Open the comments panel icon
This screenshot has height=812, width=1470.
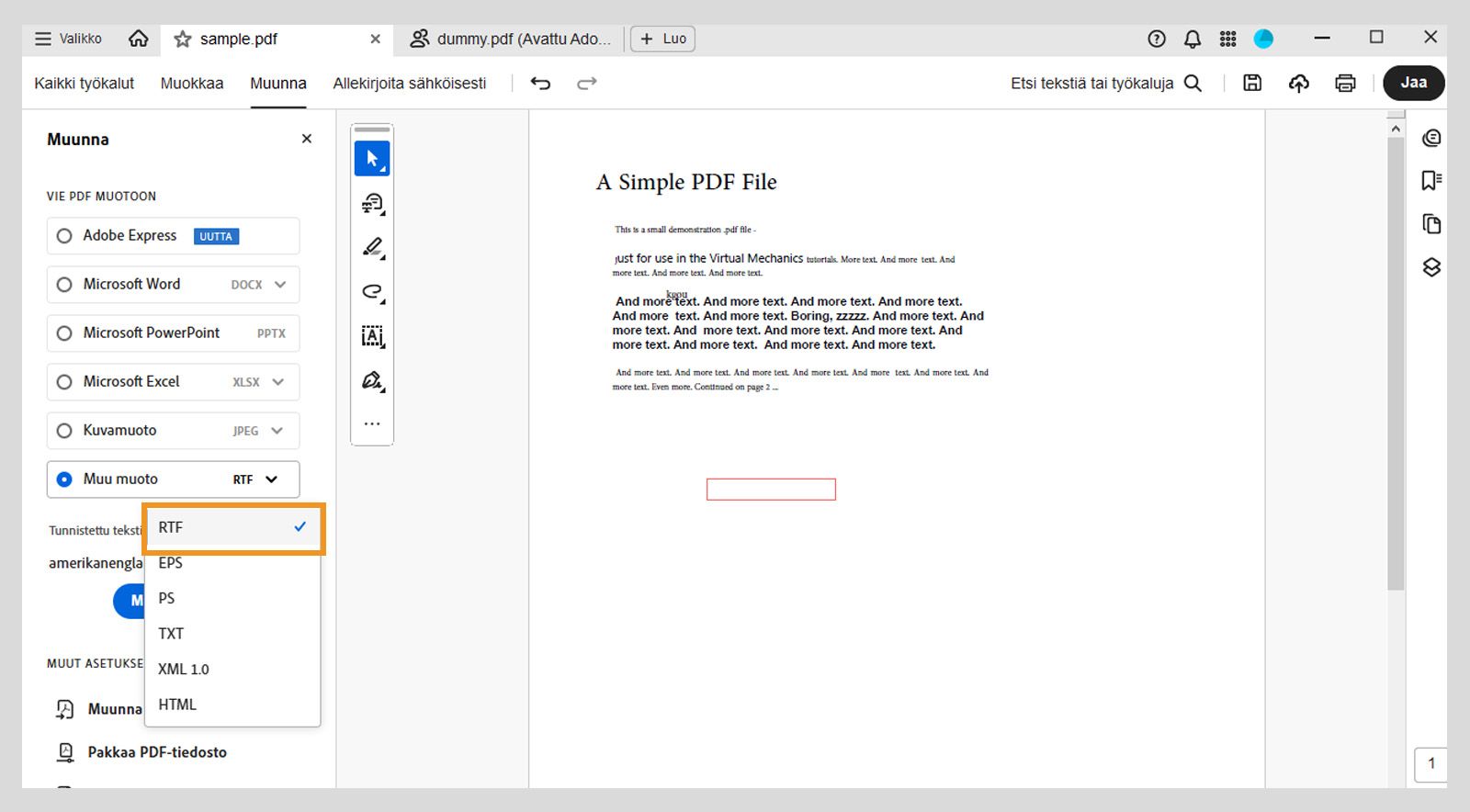click(1431, 139)
